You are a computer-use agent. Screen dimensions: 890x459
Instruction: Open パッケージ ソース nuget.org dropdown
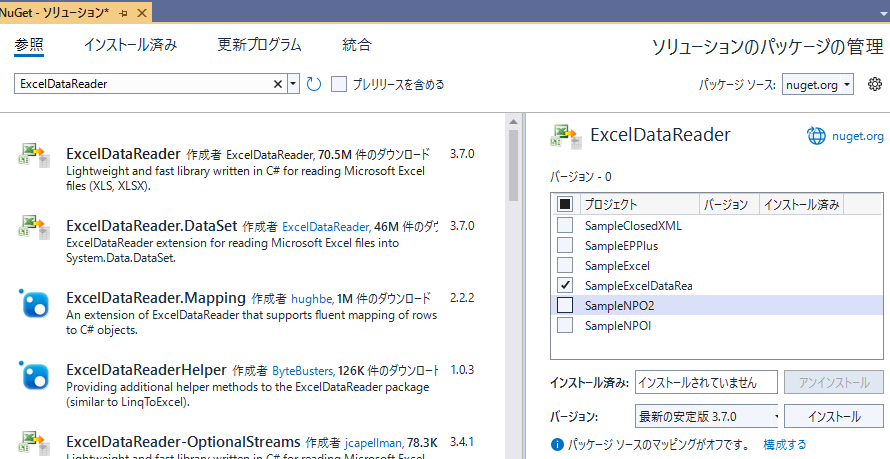coord(817,85)
